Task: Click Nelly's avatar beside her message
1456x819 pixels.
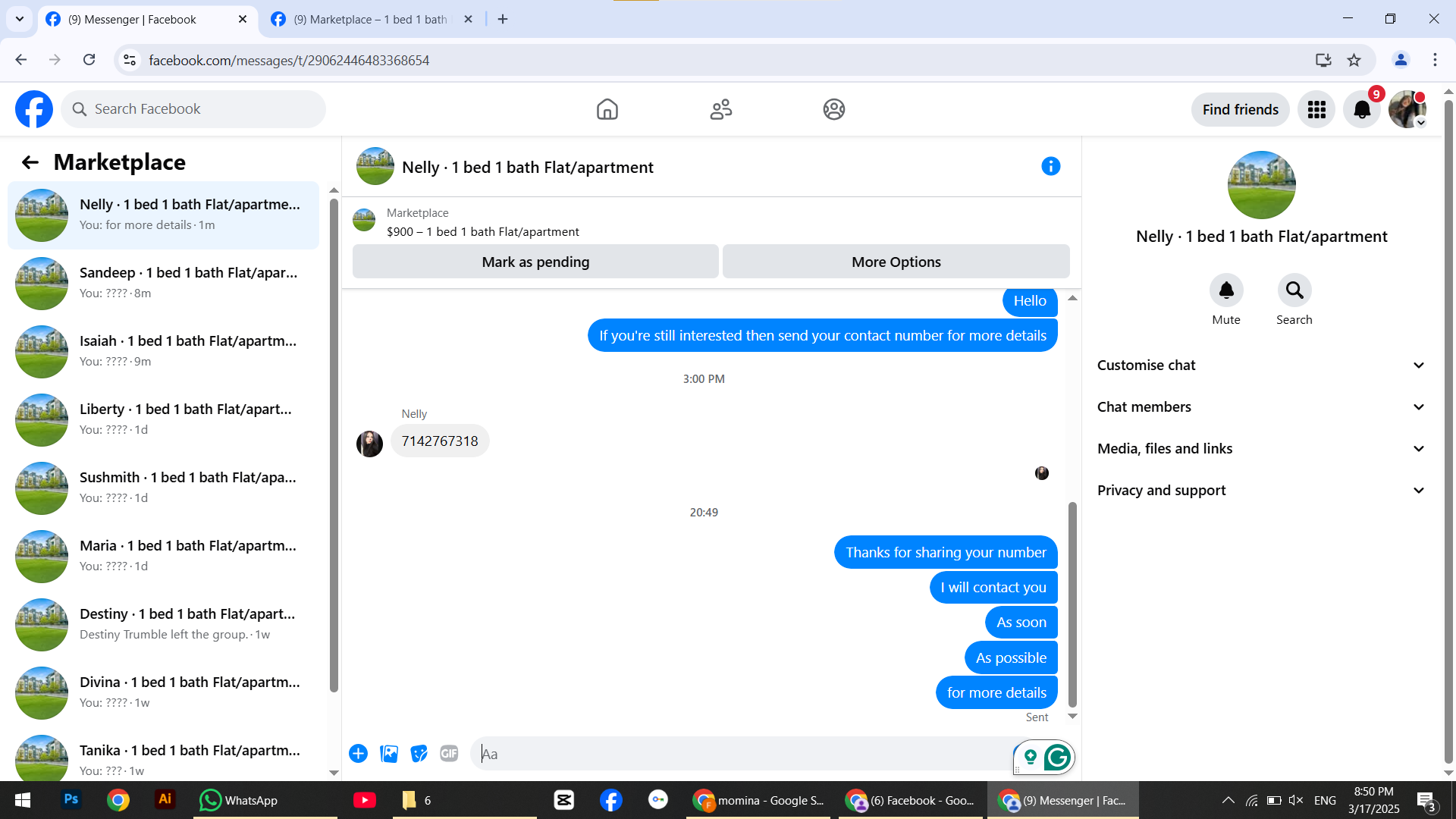Action: tap(369, 444)
